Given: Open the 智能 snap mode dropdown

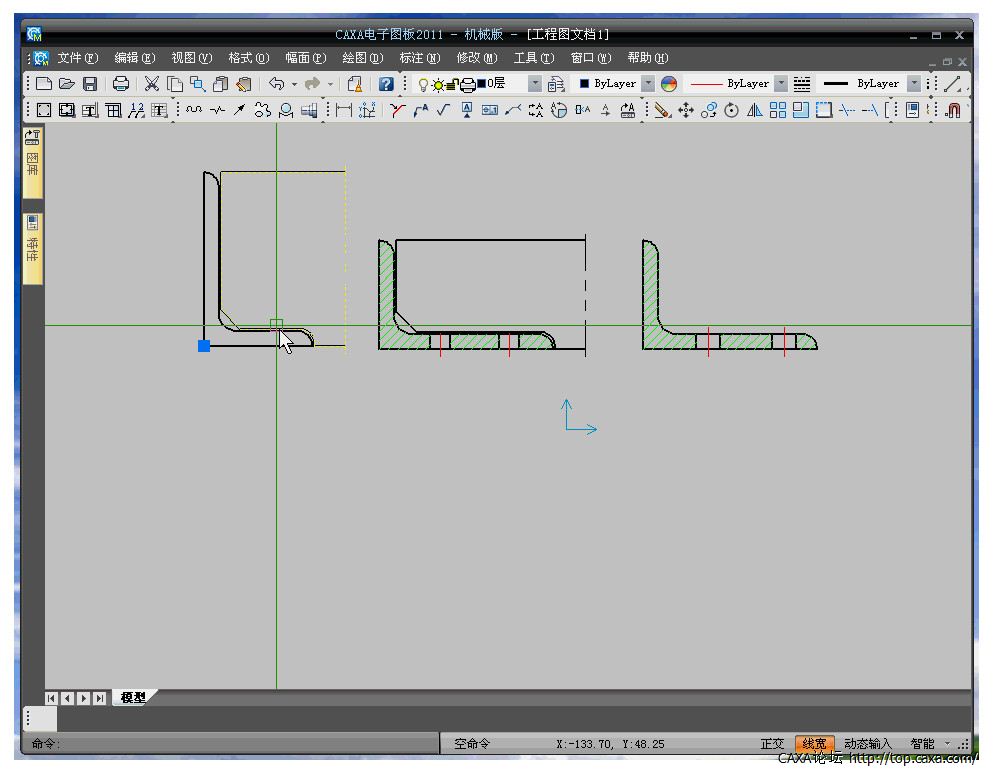Looking at the screenshot, I should 947,744.
